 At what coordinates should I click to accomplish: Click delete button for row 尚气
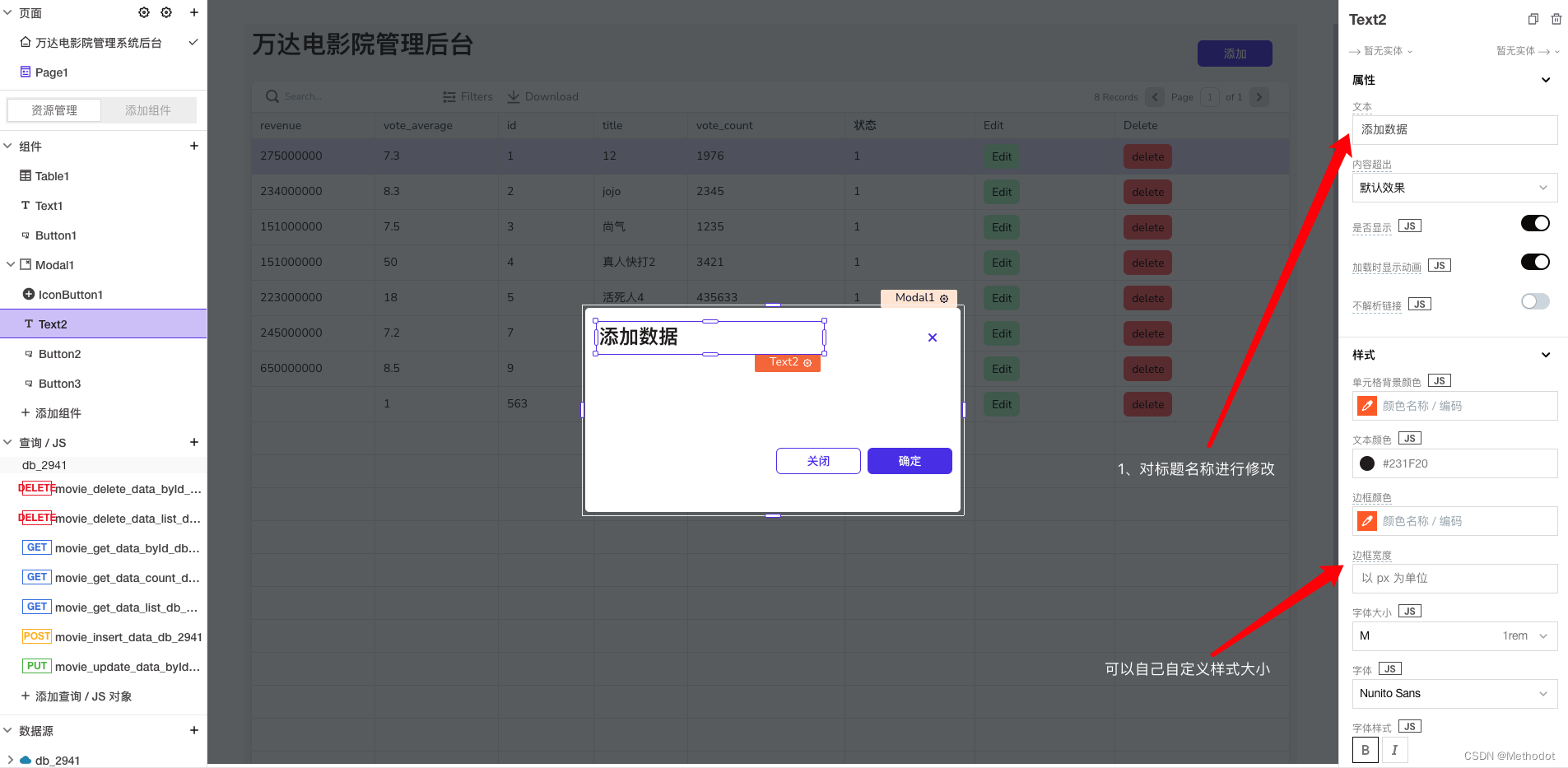click(1147, 227)
